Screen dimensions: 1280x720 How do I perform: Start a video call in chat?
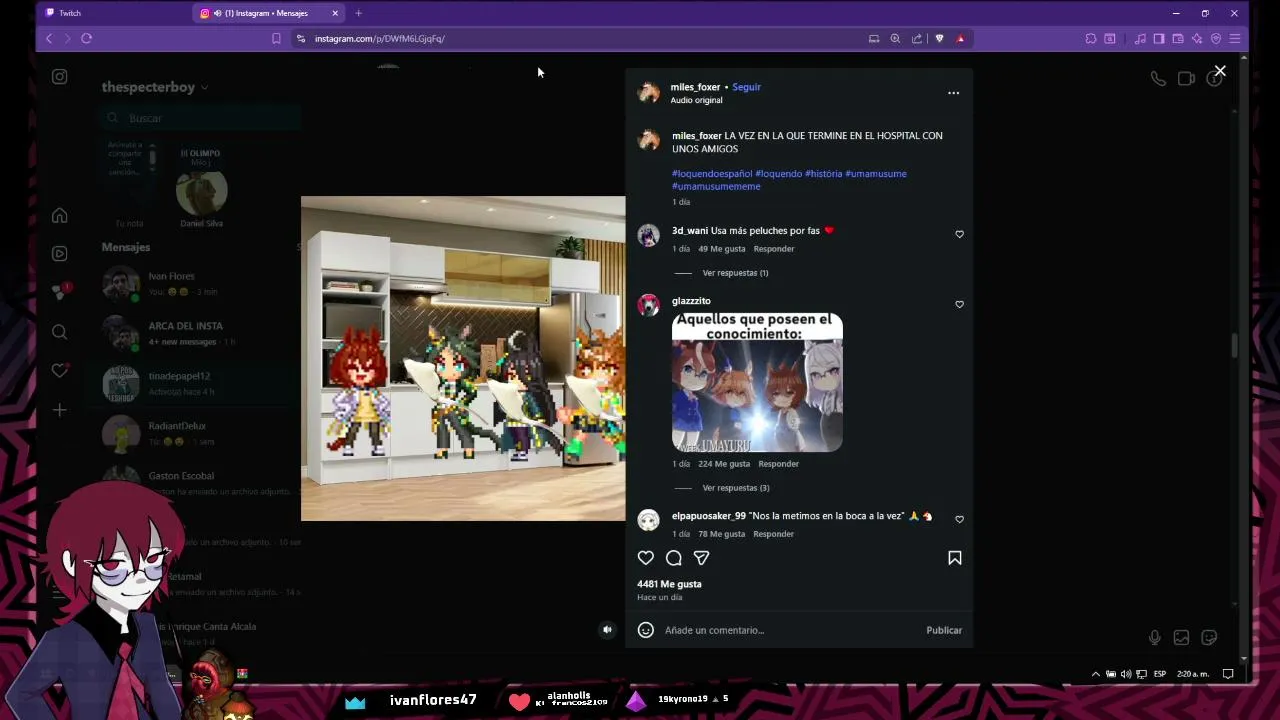1186,79
